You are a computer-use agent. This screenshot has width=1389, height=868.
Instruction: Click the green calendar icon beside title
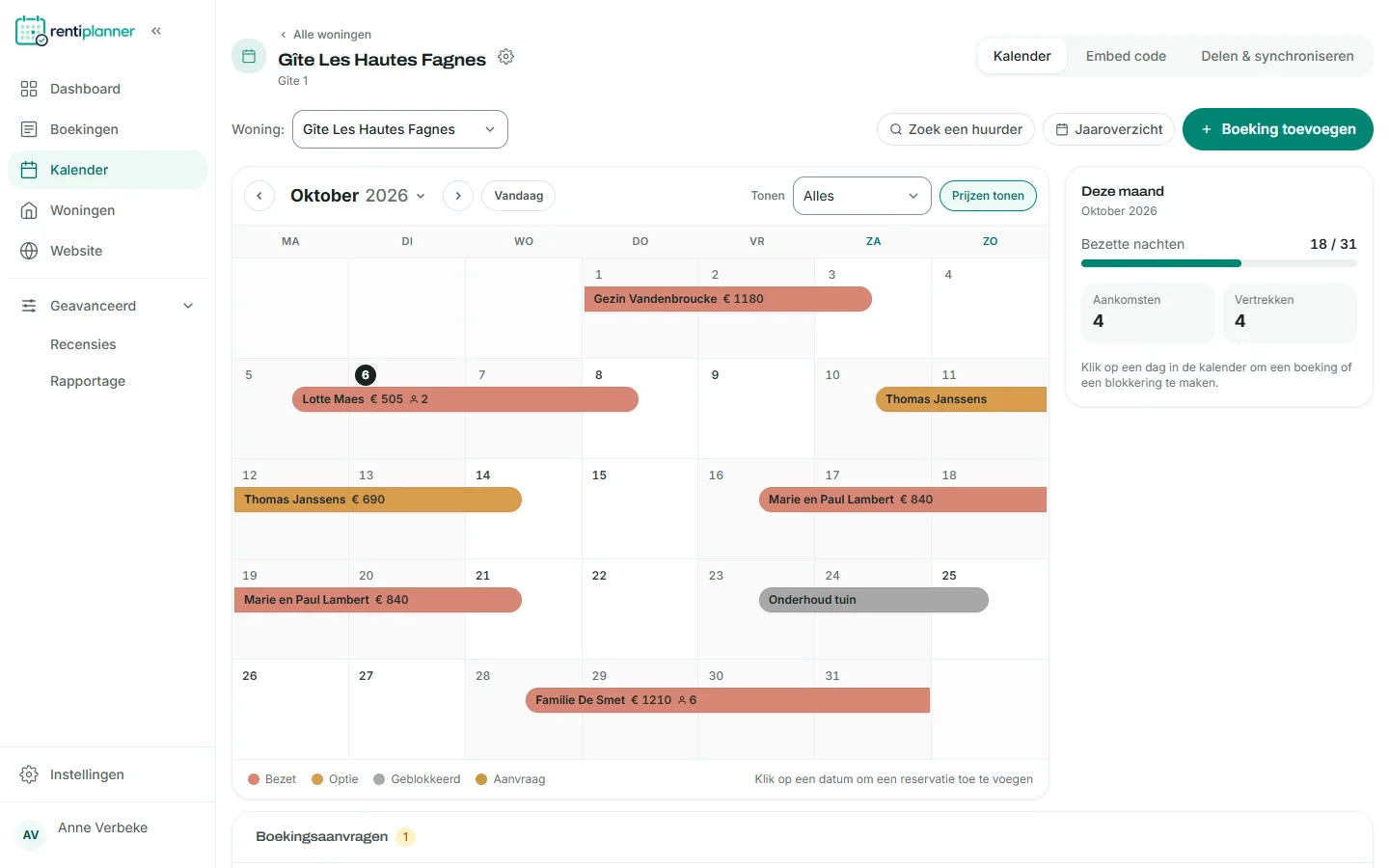[x=249, y=56]
